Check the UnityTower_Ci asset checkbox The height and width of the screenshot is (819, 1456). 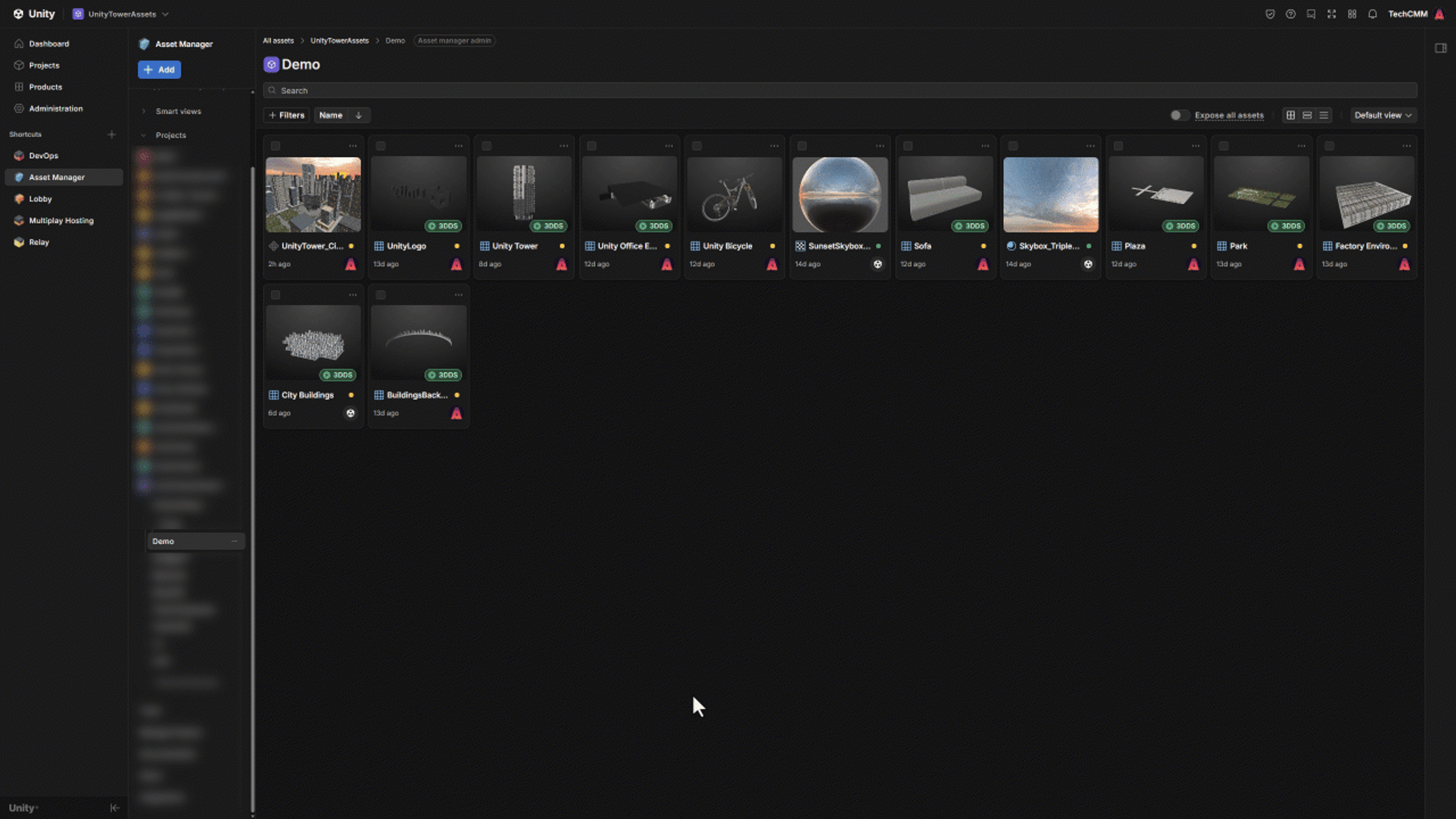point(275,146)
